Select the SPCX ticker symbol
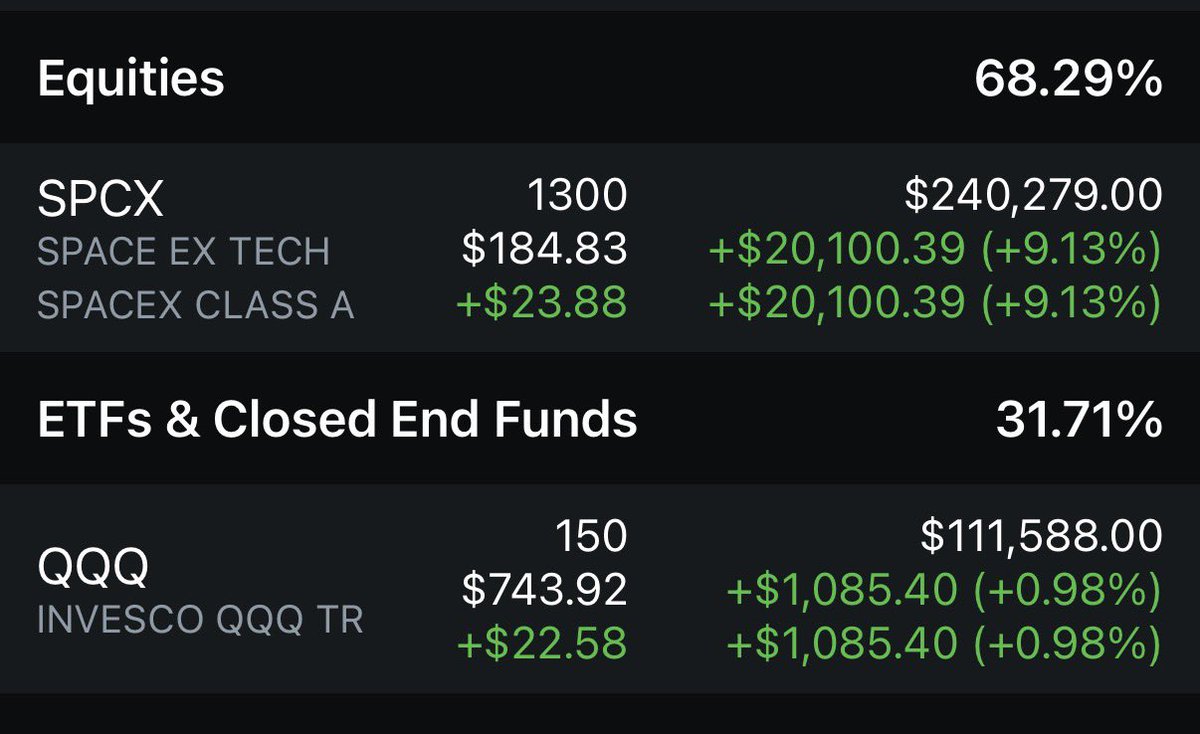 tap(100, 202)
